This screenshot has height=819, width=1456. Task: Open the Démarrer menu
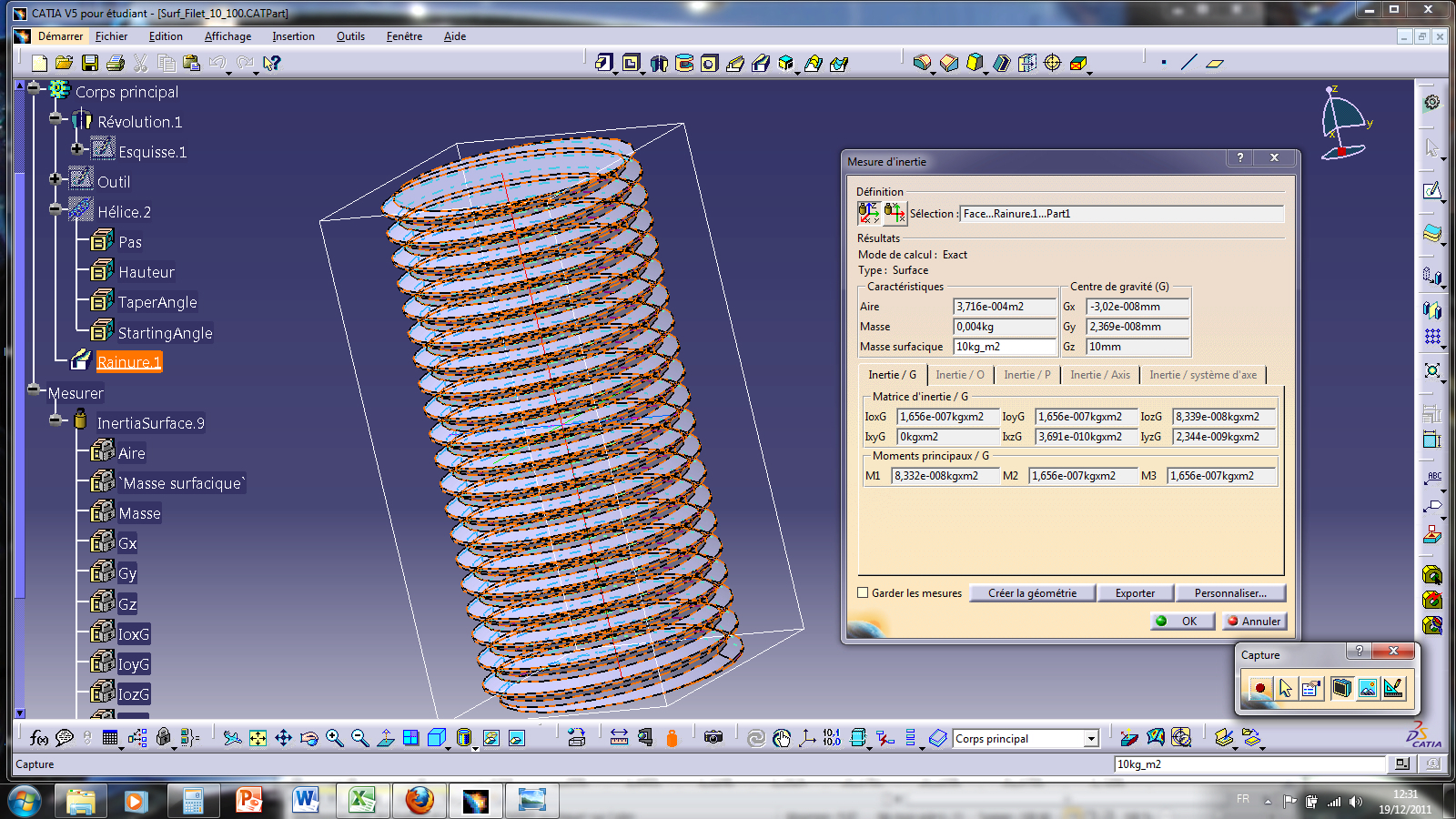coord(60,36)
